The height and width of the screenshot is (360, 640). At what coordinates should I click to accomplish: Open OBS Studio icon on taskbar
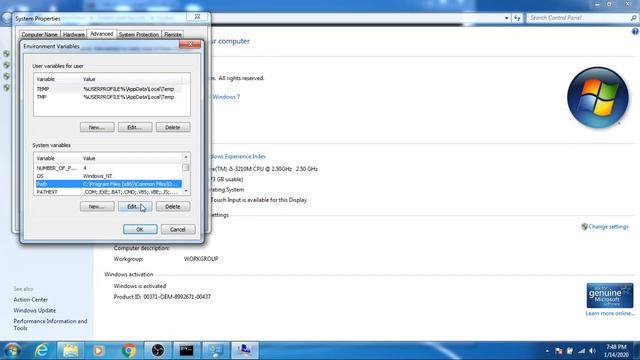pyautogui.click(x=158, y=351)
